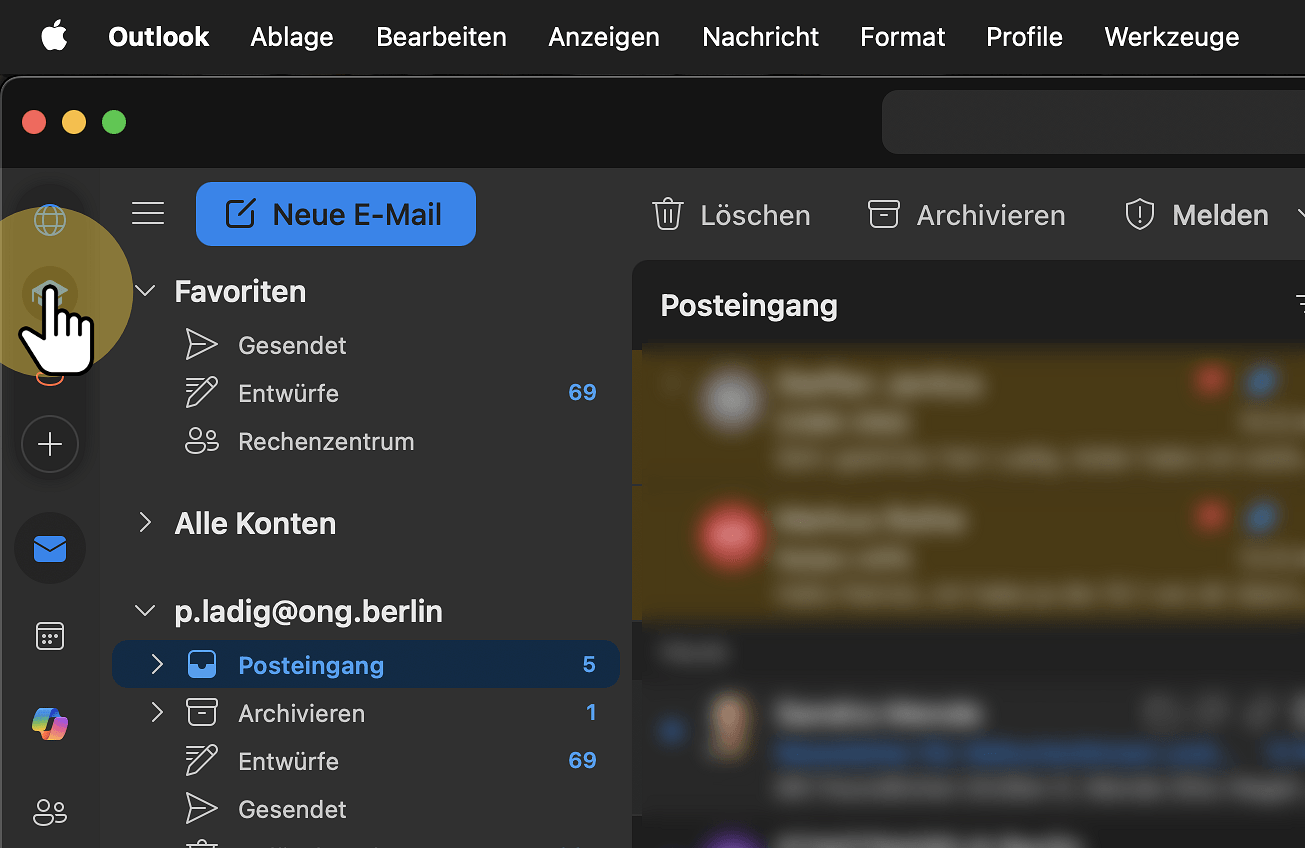The width and height of the screenshot is (1305, 848).
Task: Collapse the p.ladig@ong.berlin account tree
Action: click(146, 611)
